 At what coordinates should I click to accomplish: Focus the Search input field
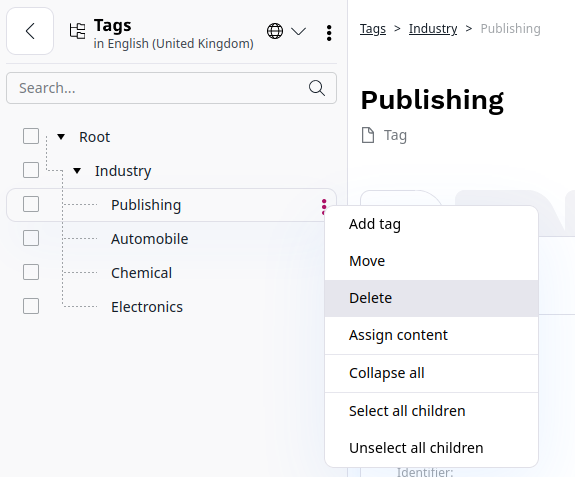(171, 88)
